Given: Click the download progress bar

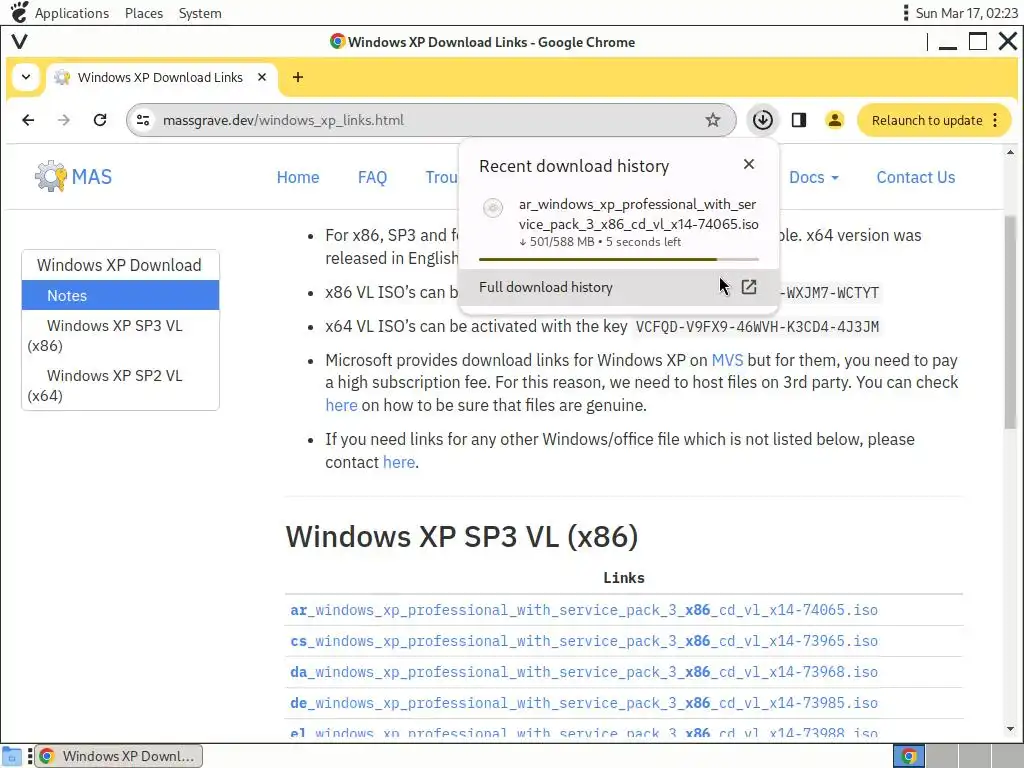Looking at the screenshot, I should 618,259.
